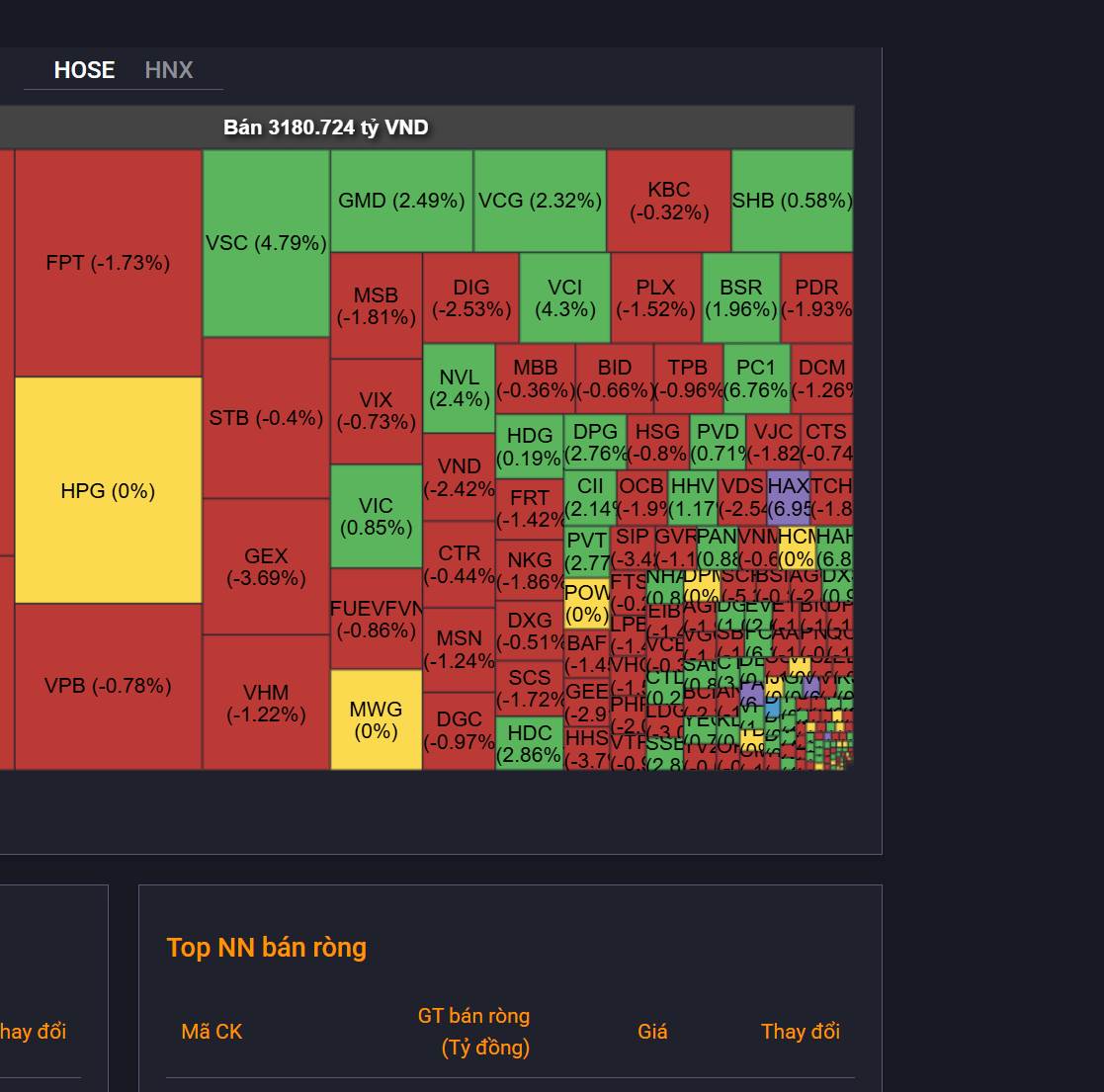Image resolution: width=1104 pixels, height=1092 pixels.
Task: Sort by the Giá column header
Action: coord(652,1032)
